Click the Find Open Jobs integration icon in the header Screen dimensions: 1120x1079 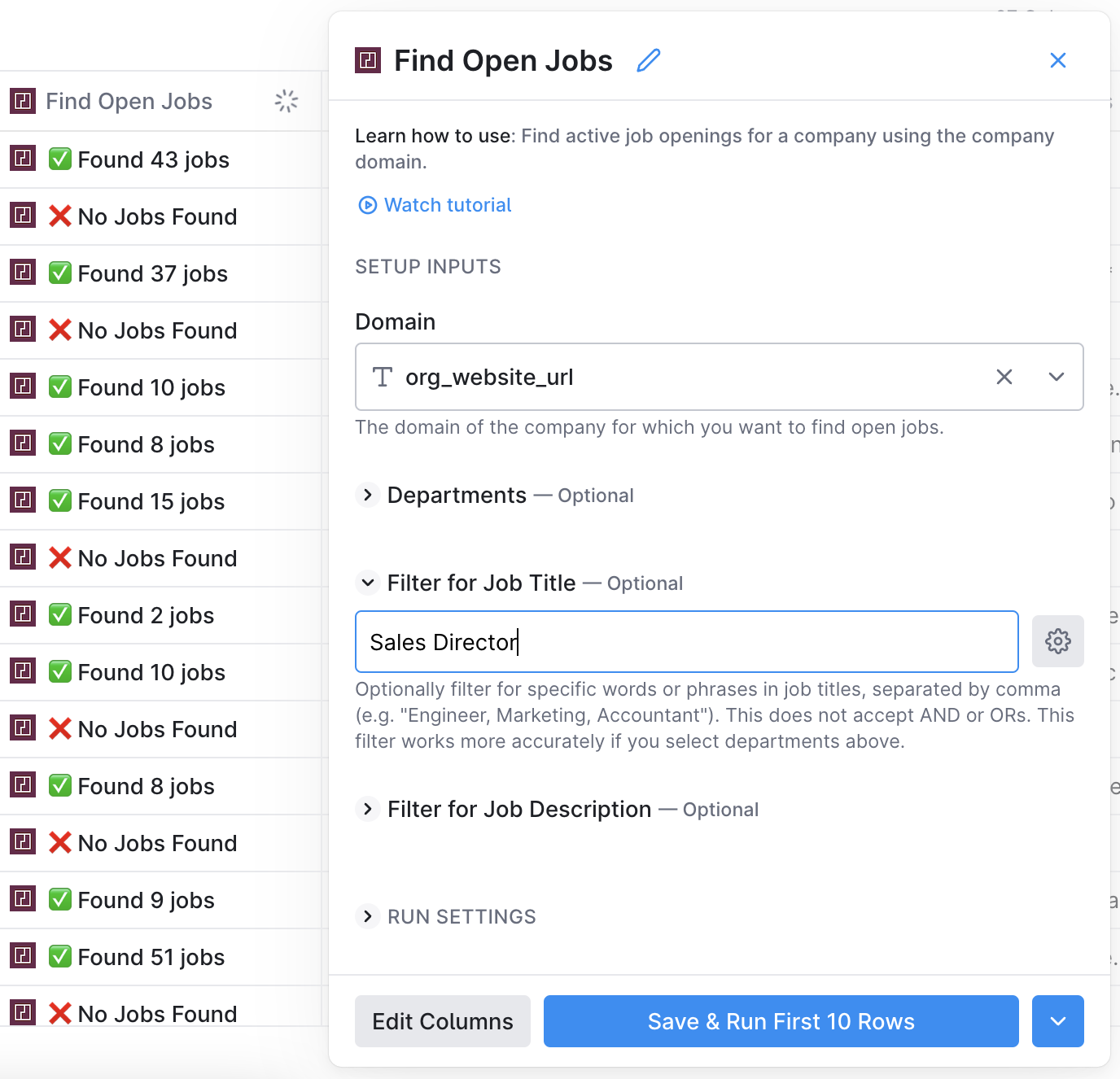tap(368, 59)
